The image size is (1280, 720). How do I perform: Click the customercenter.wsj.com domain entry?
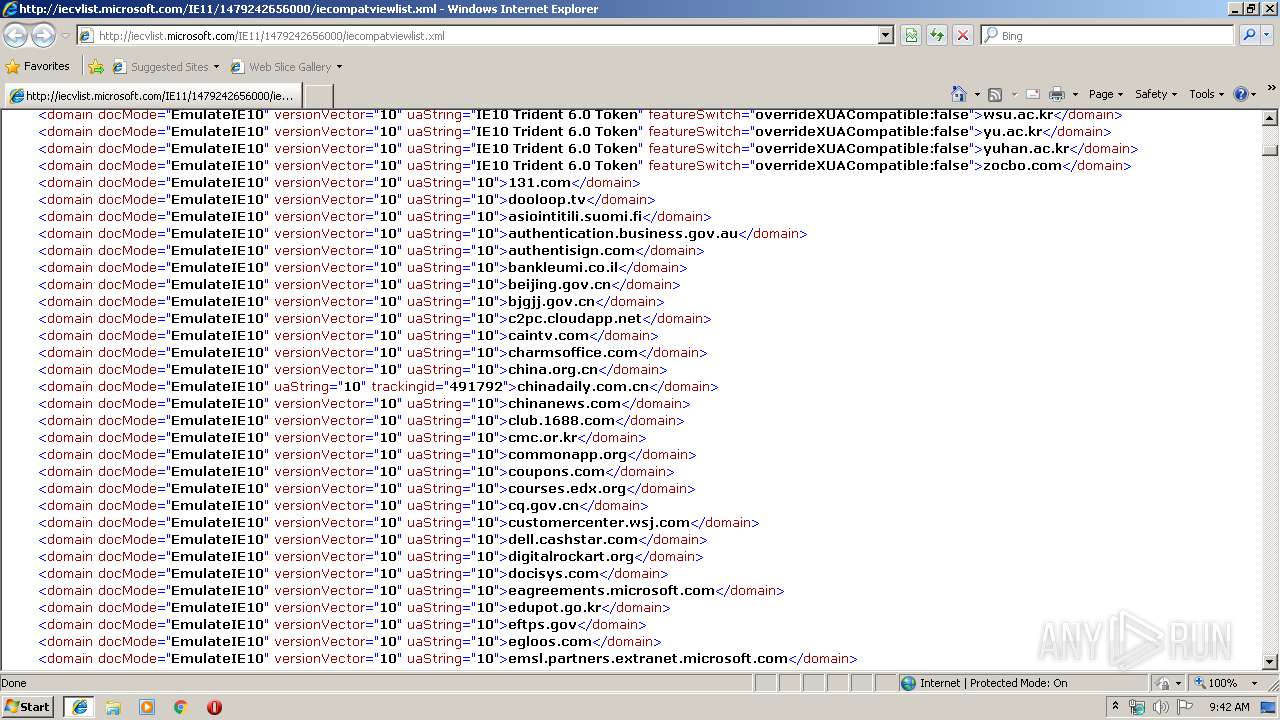(x=599, y=522)
